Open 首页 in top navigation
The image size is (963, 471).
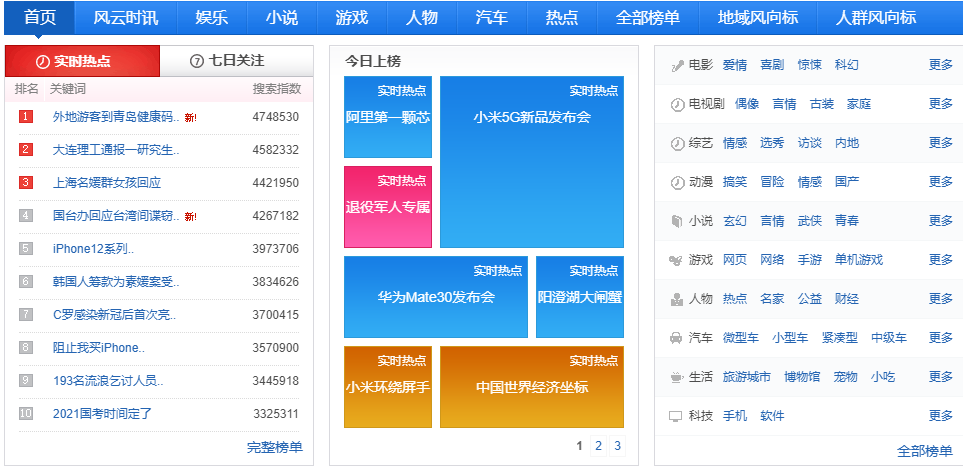coord(40,18)
